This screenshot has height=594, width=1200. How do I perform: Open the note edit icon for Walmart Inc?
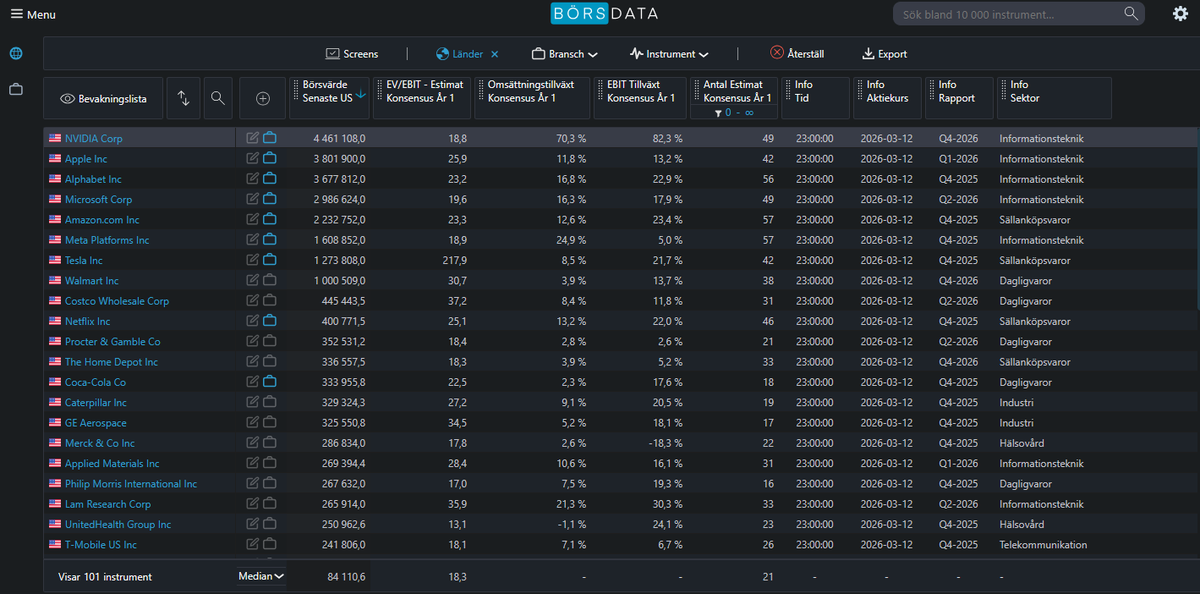point(253,281)
